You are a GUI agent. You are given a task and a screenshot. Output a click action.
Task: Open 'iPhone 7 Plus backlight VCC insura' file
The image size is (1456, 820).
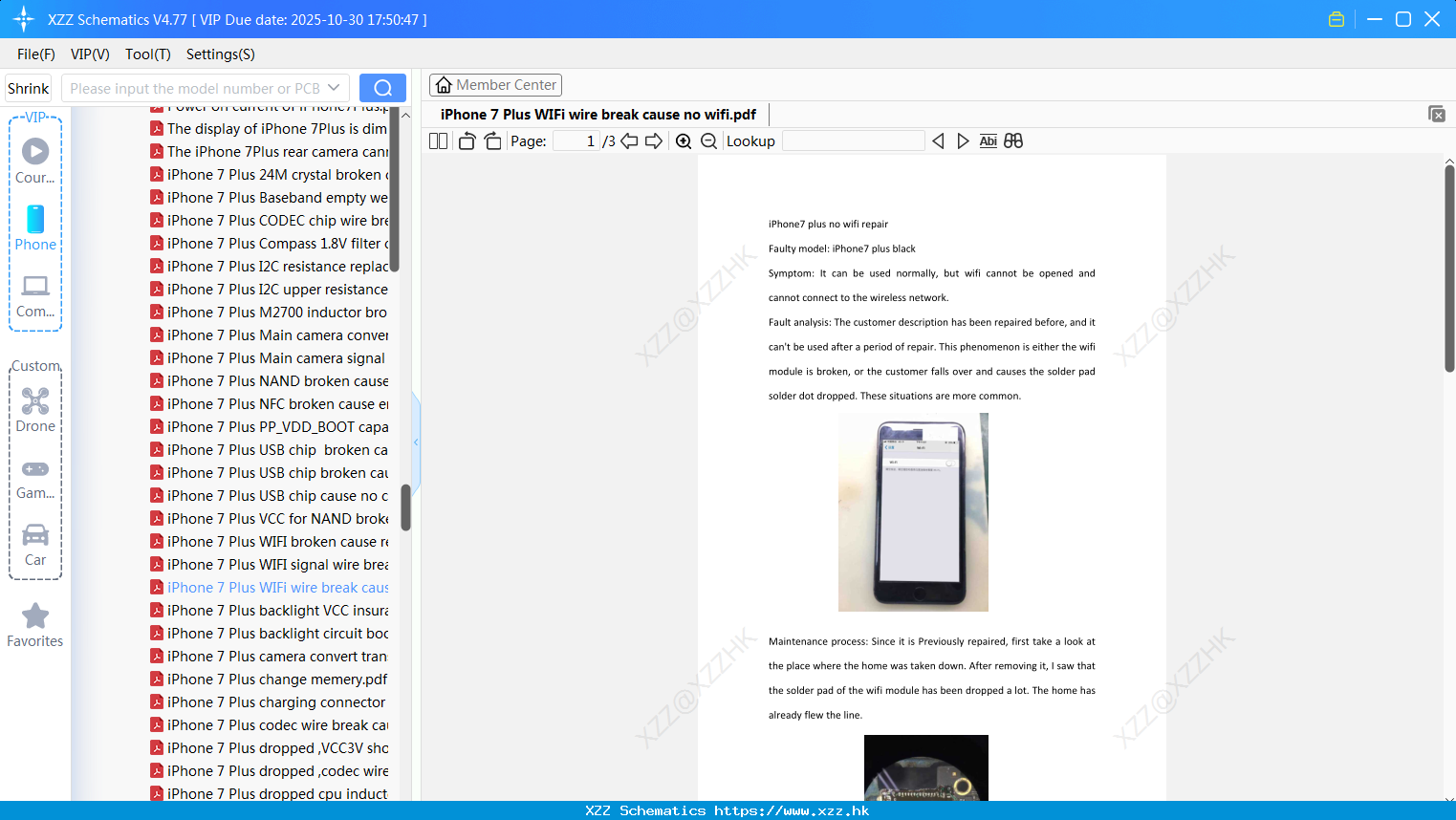tap(269, 611)
